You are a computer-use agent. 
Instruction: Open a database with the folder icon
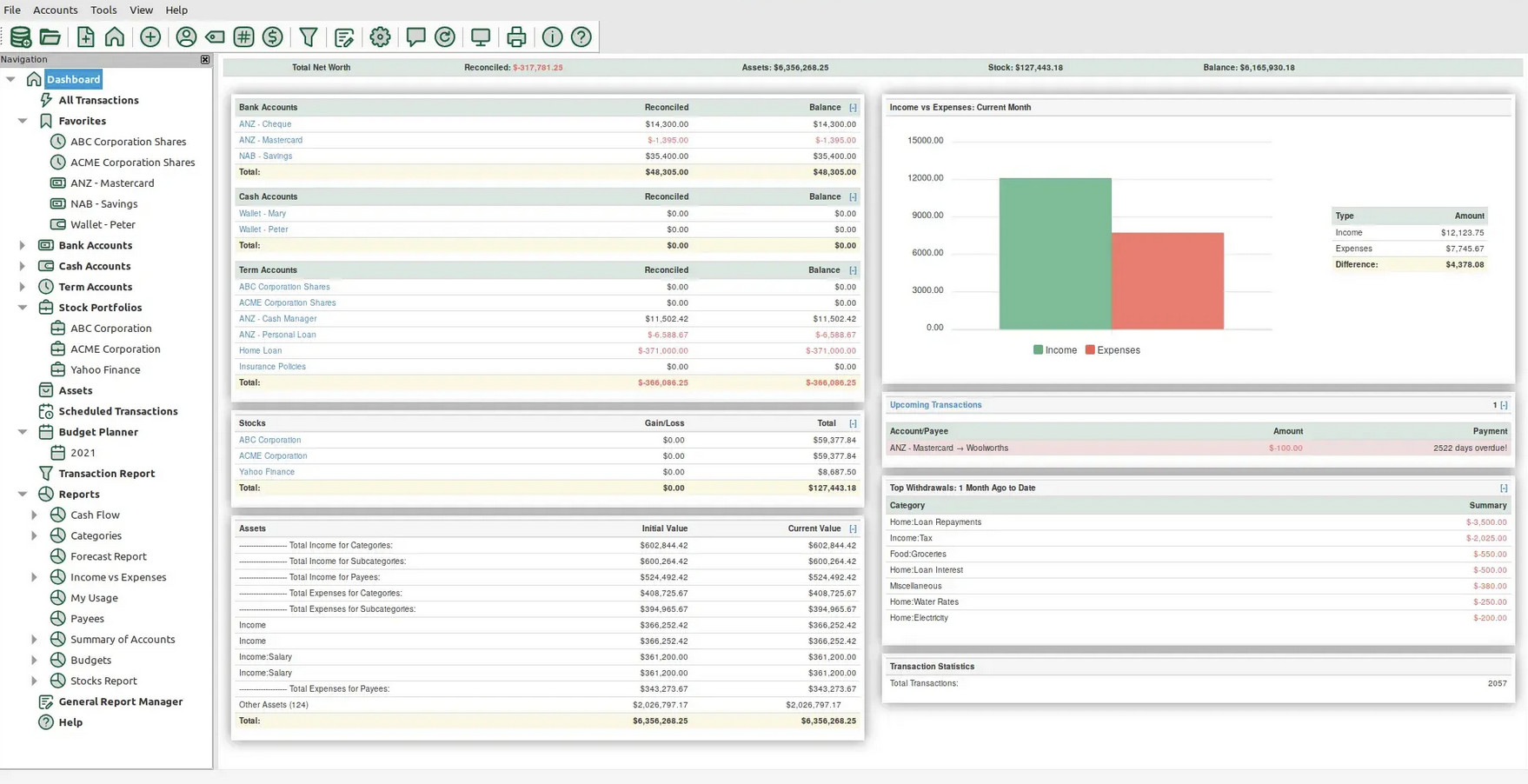50,37
